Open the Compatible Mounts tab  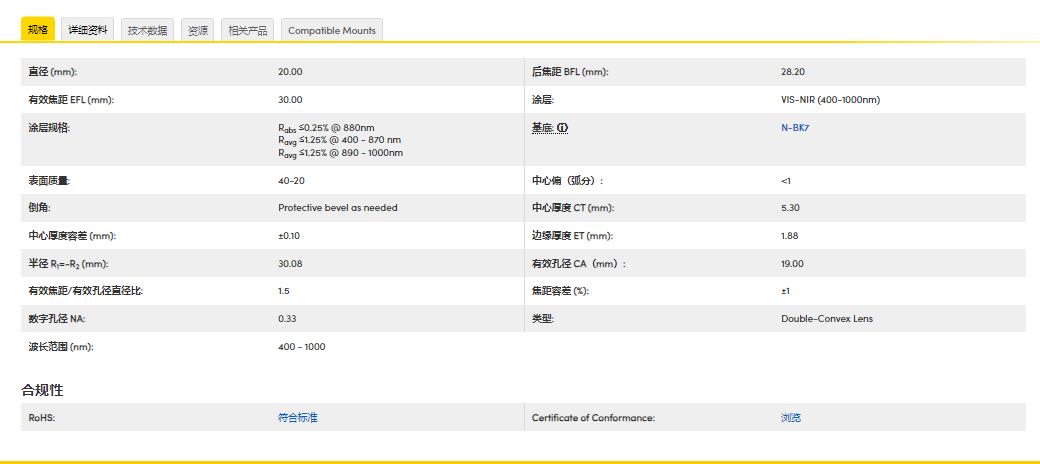[332, 30]
